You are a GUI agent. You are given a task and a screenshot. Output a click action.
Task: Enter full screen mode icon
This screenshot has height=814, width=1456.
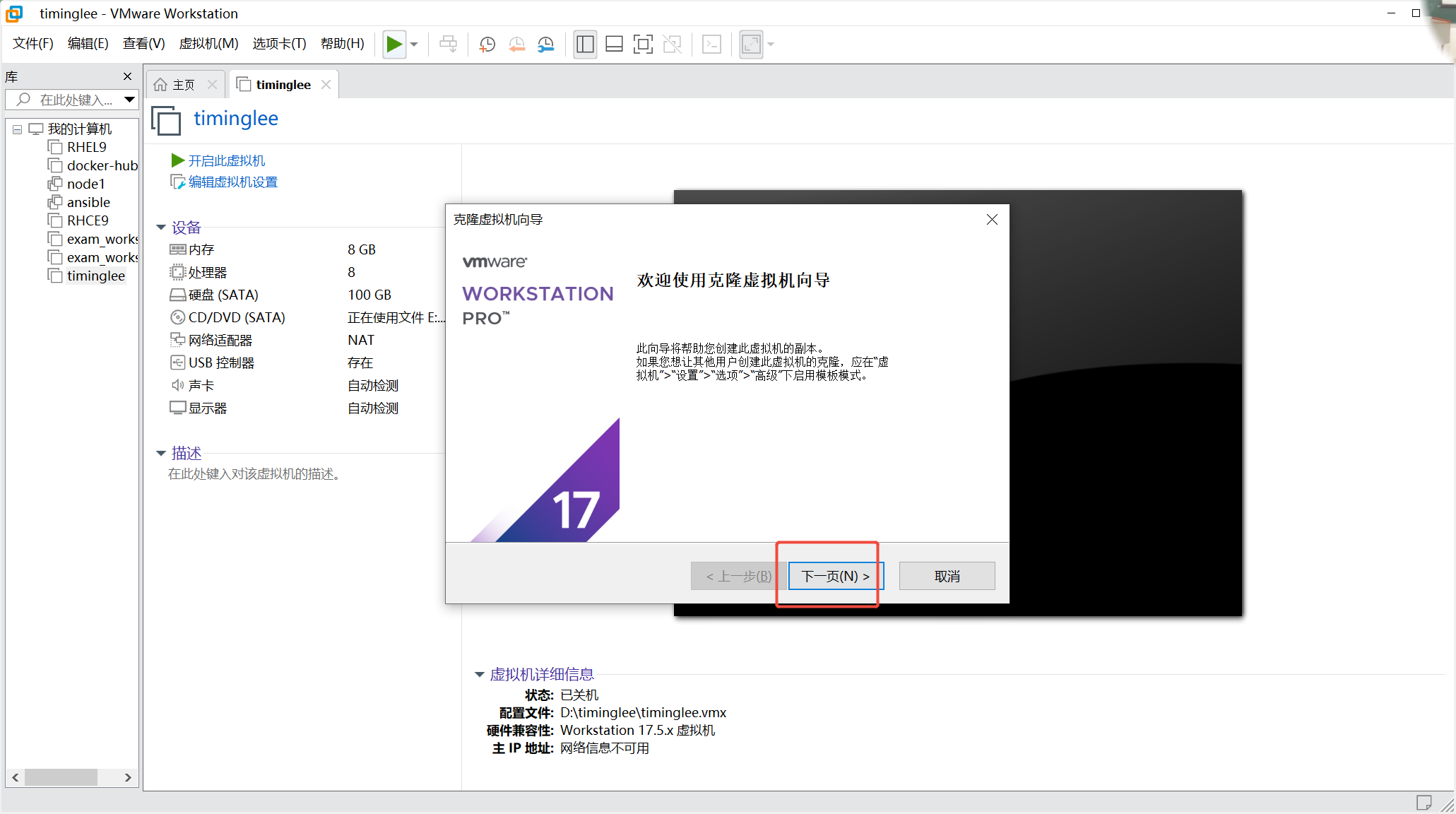[x=643, y=45]
